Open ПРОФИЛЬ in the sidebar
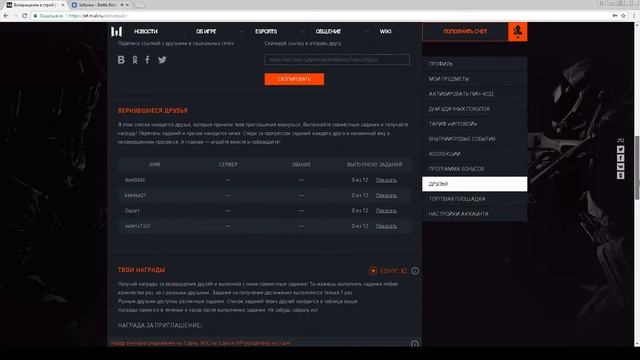Image resolution: width=640 pixels, height=360 pixels. pos(475,64)
